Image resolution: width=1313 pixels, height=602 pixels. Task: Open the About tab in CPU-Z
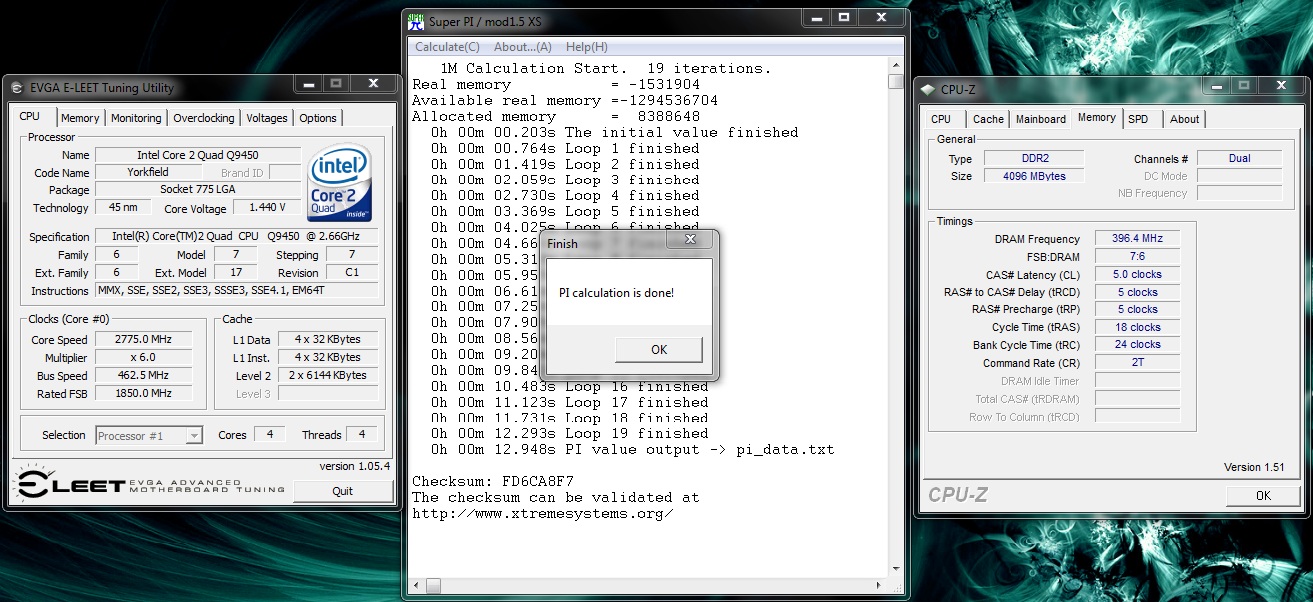(x=1184, y=119)
